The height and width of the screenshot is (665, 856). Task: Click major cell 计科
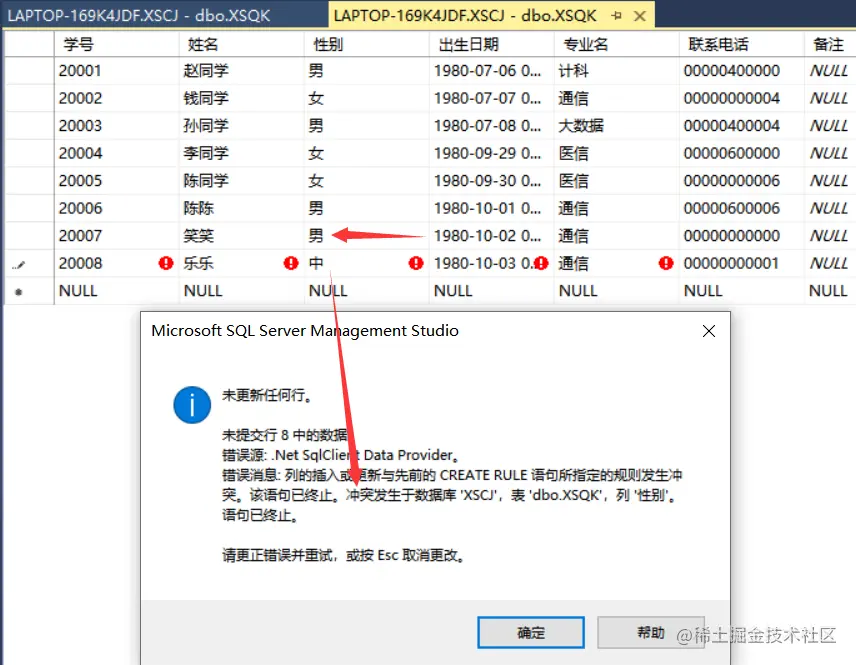617,70
